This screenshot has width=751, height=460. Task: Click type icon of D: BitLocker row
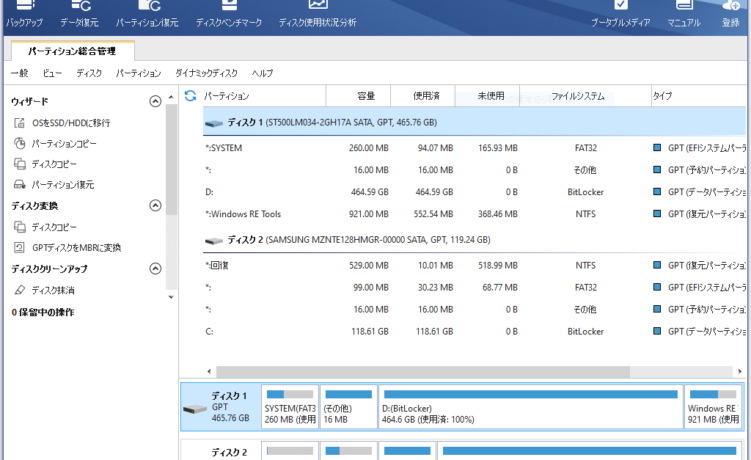657,192
